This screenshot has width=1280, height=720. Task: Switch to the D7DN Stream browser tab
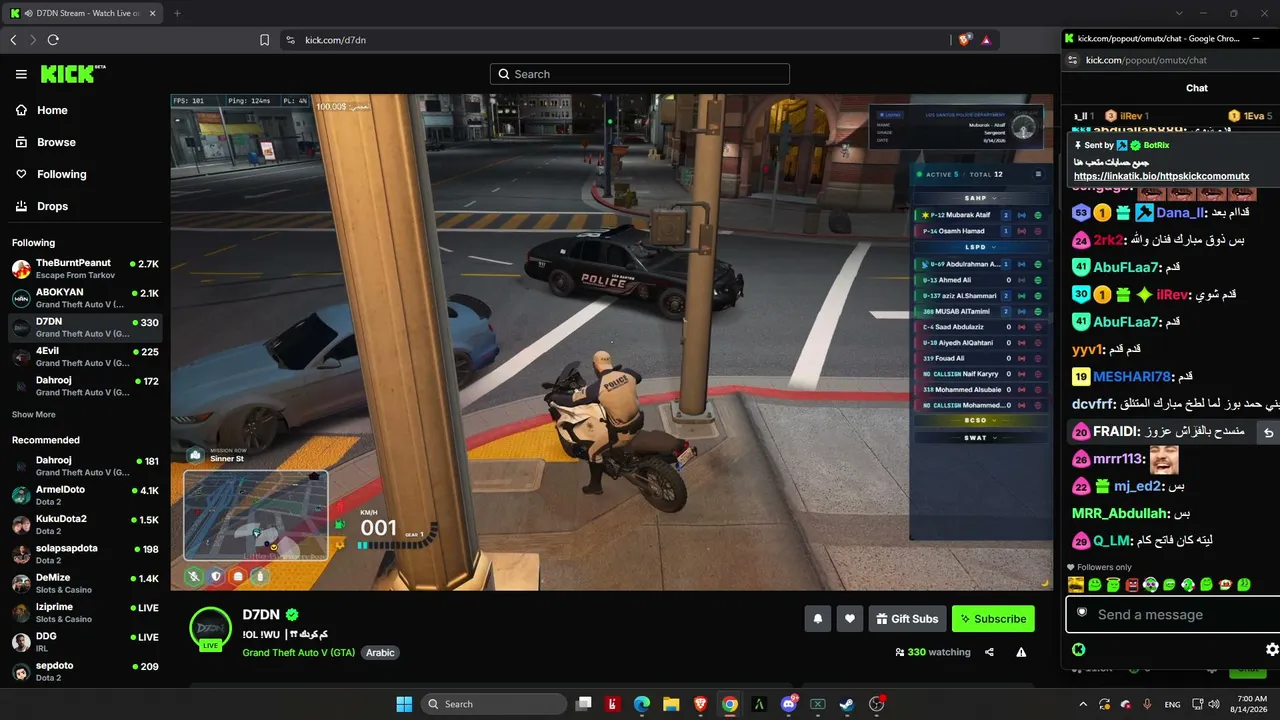[x=82, y=13]
